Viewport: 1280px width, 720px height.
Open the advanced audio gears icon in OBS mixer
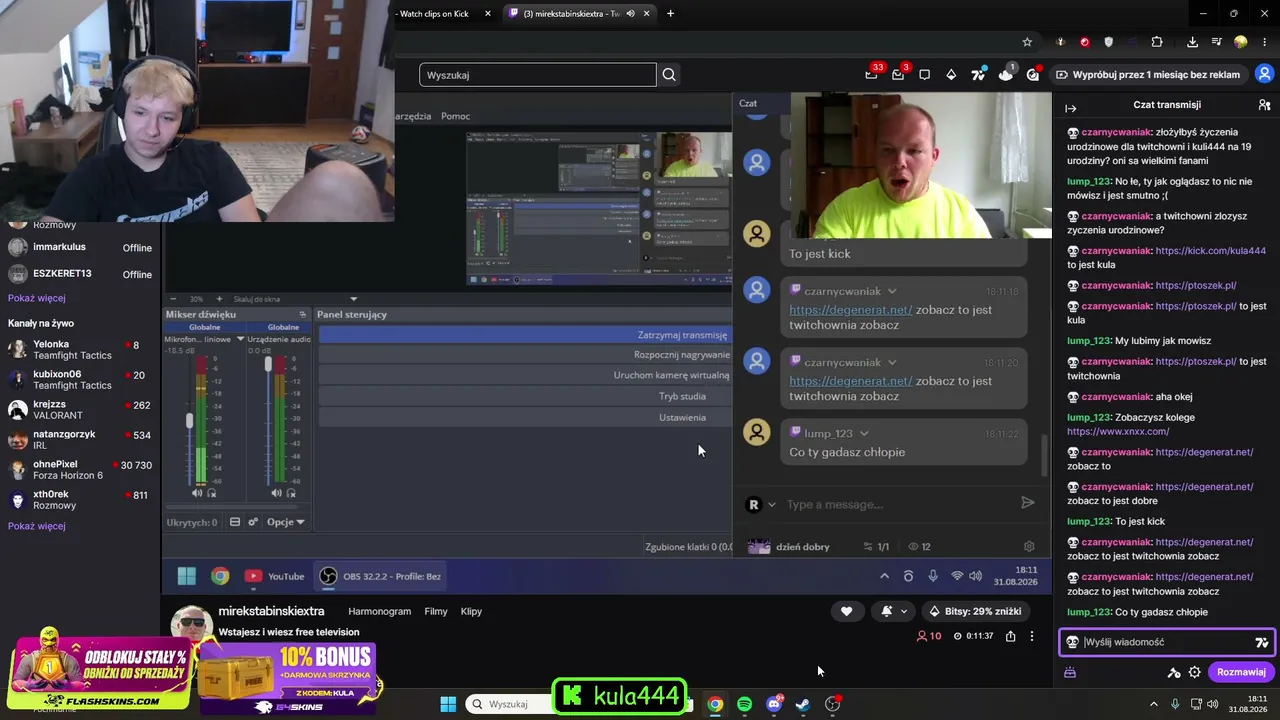point(253,522)
